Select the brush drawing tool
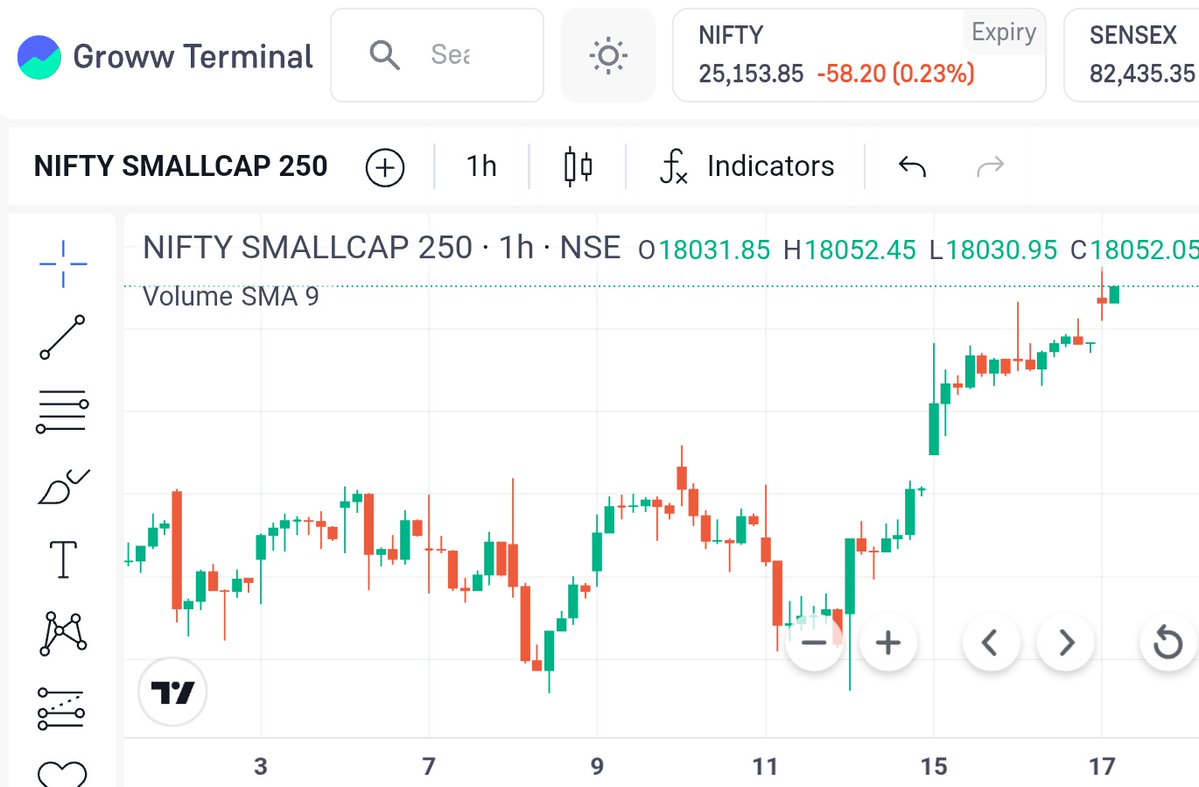 click(x=63, y=486)
